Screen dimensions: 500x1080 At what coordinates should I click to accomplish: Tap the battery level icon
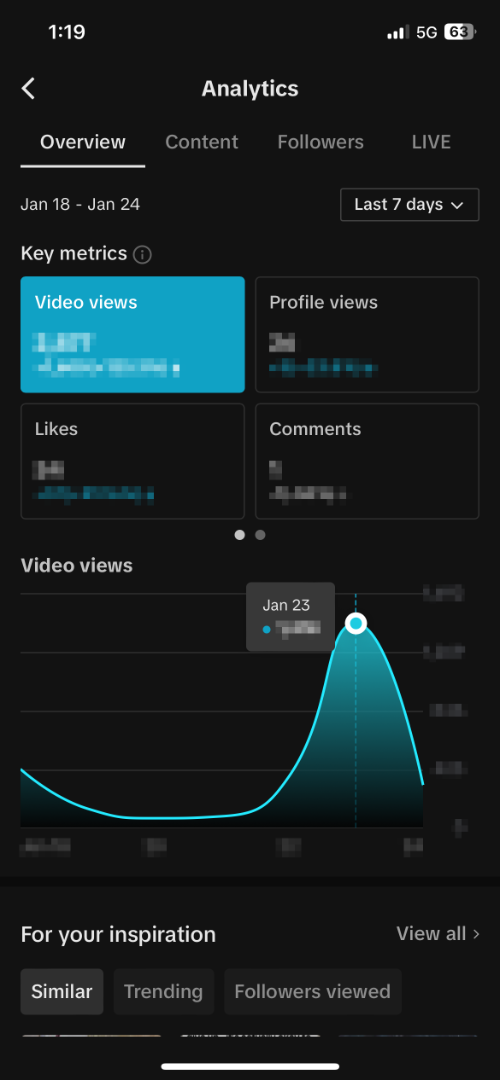[x=460, y=32]
